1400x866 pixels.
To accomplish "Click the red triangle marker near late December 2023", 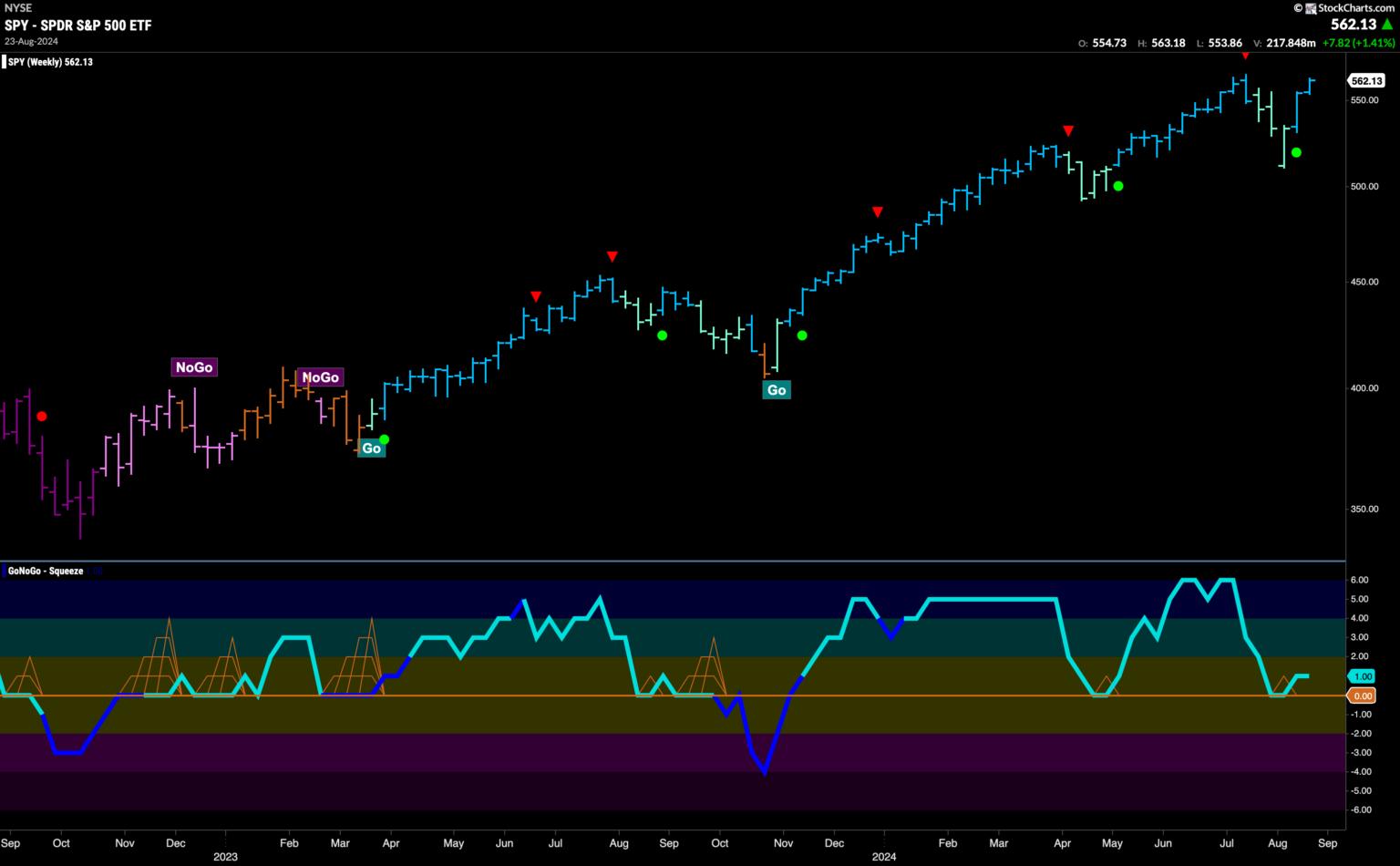I will click(877, 212).
